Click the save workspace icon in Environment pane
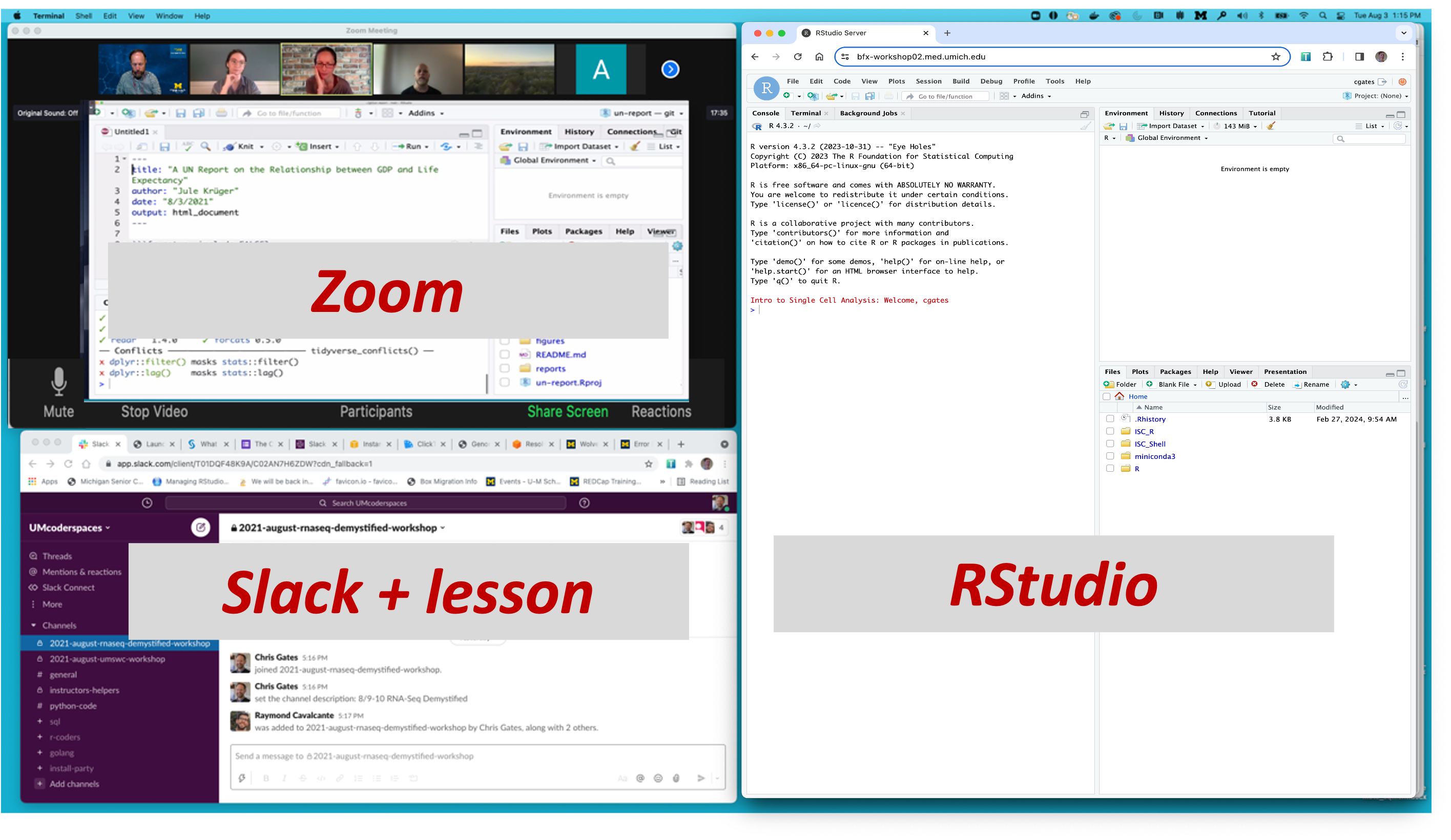Screen dimensions: 1451x840 pos(1124,126)
